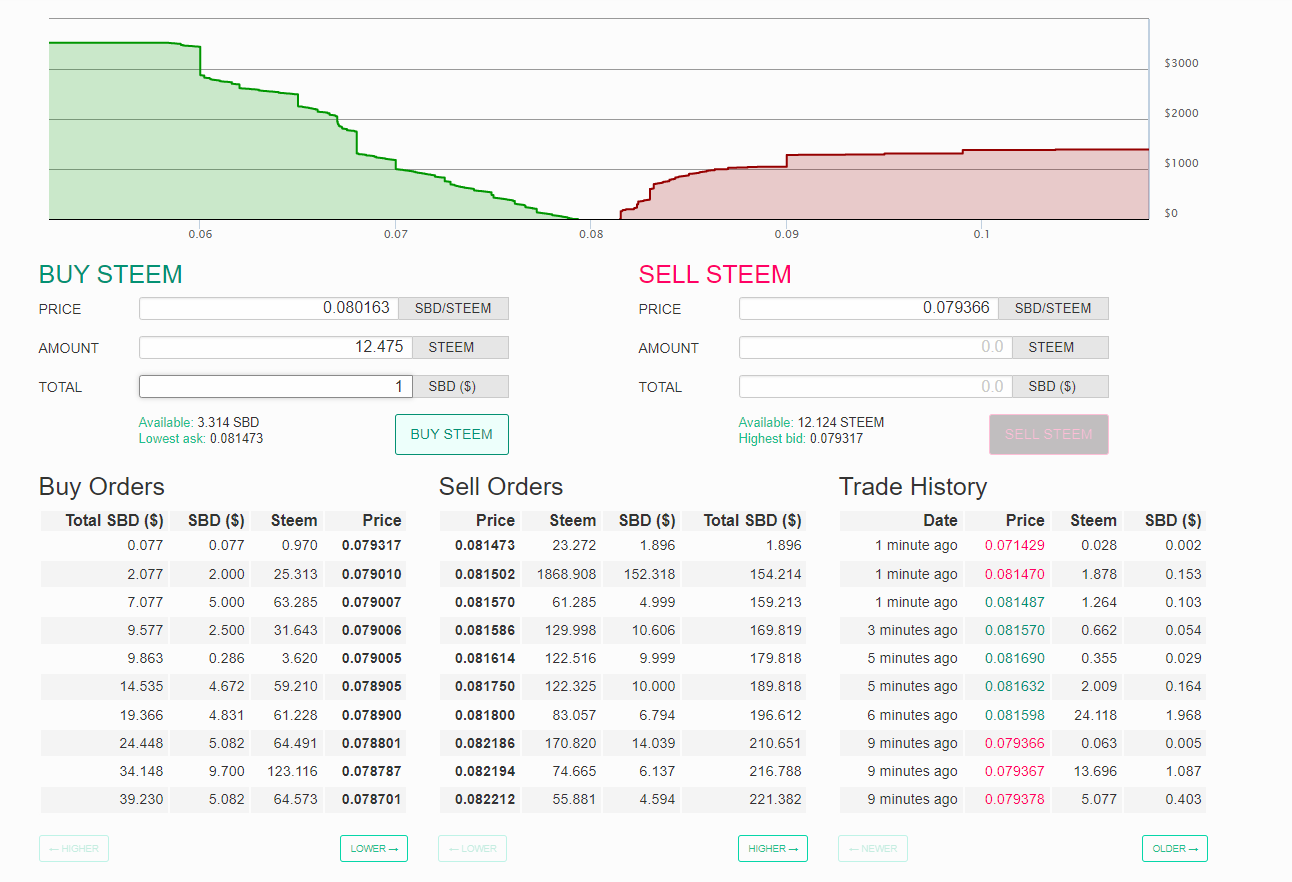
Task: Click trade history price 0.081487
Action: (x=1014, y=602)
